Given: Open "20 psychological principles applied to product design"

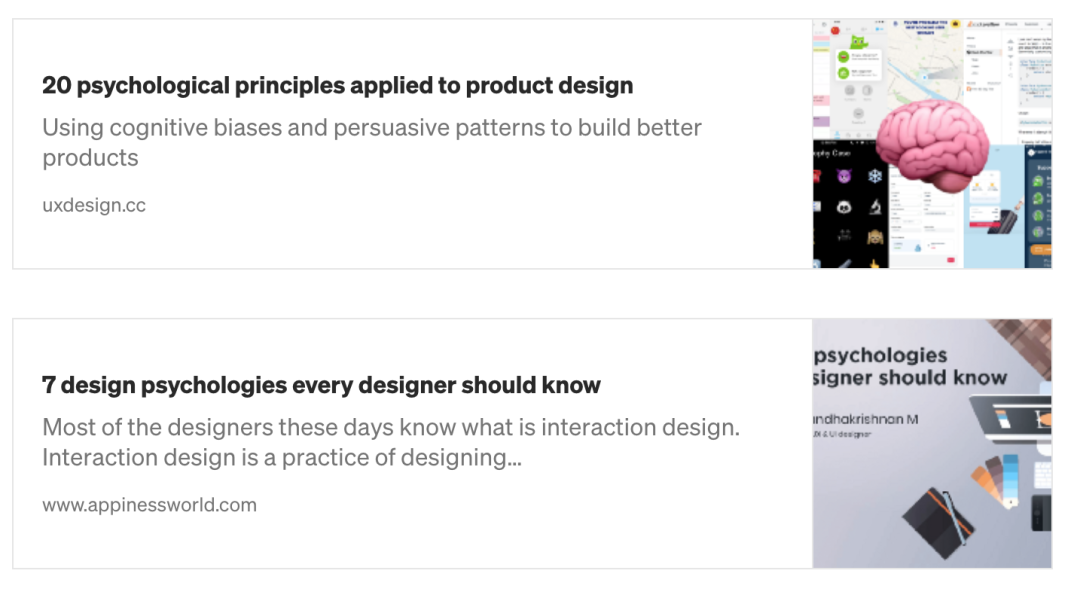Looking at the screenshot, I should pos(337,86).
